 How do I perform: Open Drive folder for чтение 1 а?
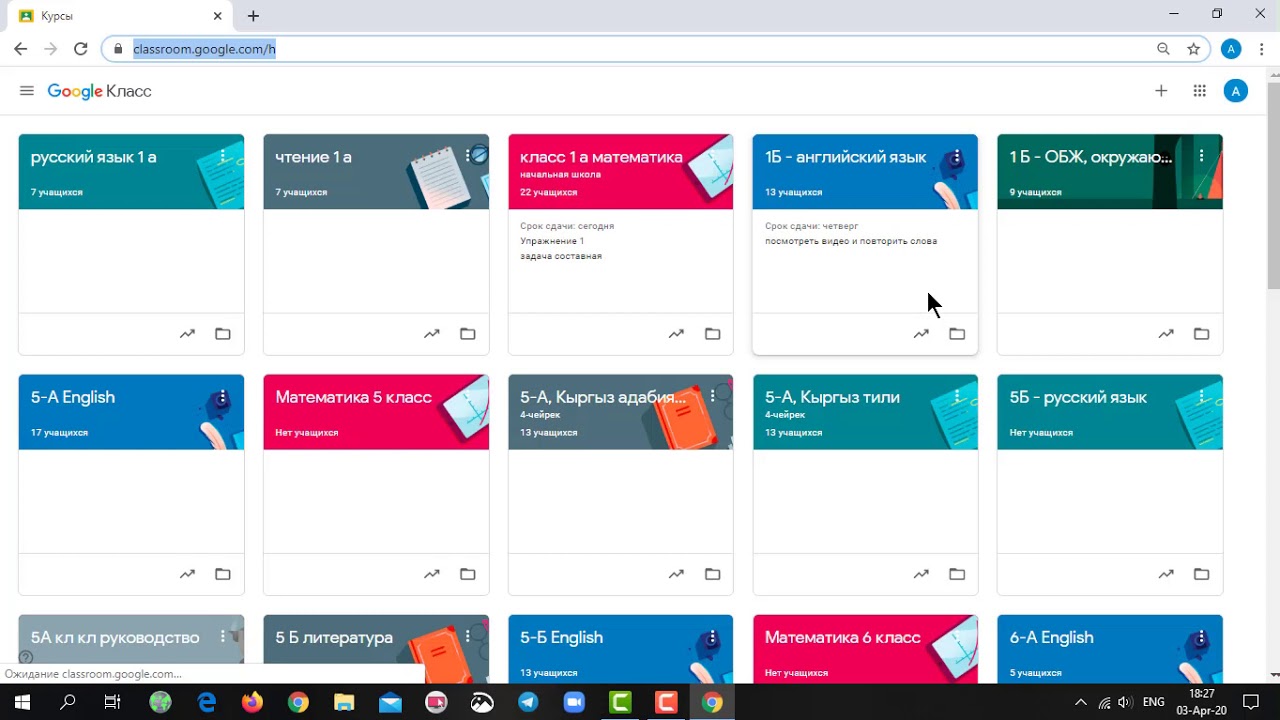point(467,334)
